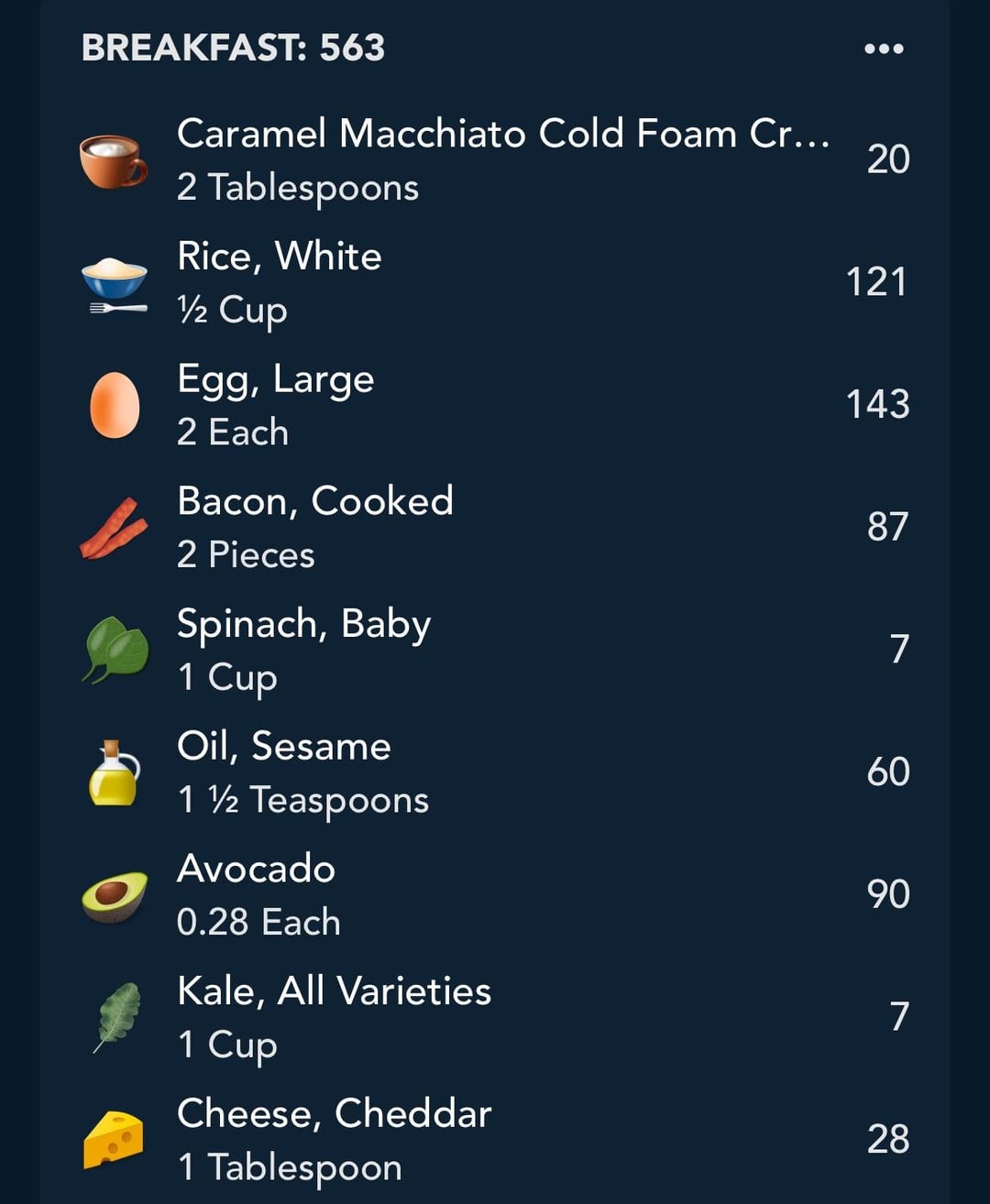Tap the avocado icon
The image size is (990, 1204).
115,895
